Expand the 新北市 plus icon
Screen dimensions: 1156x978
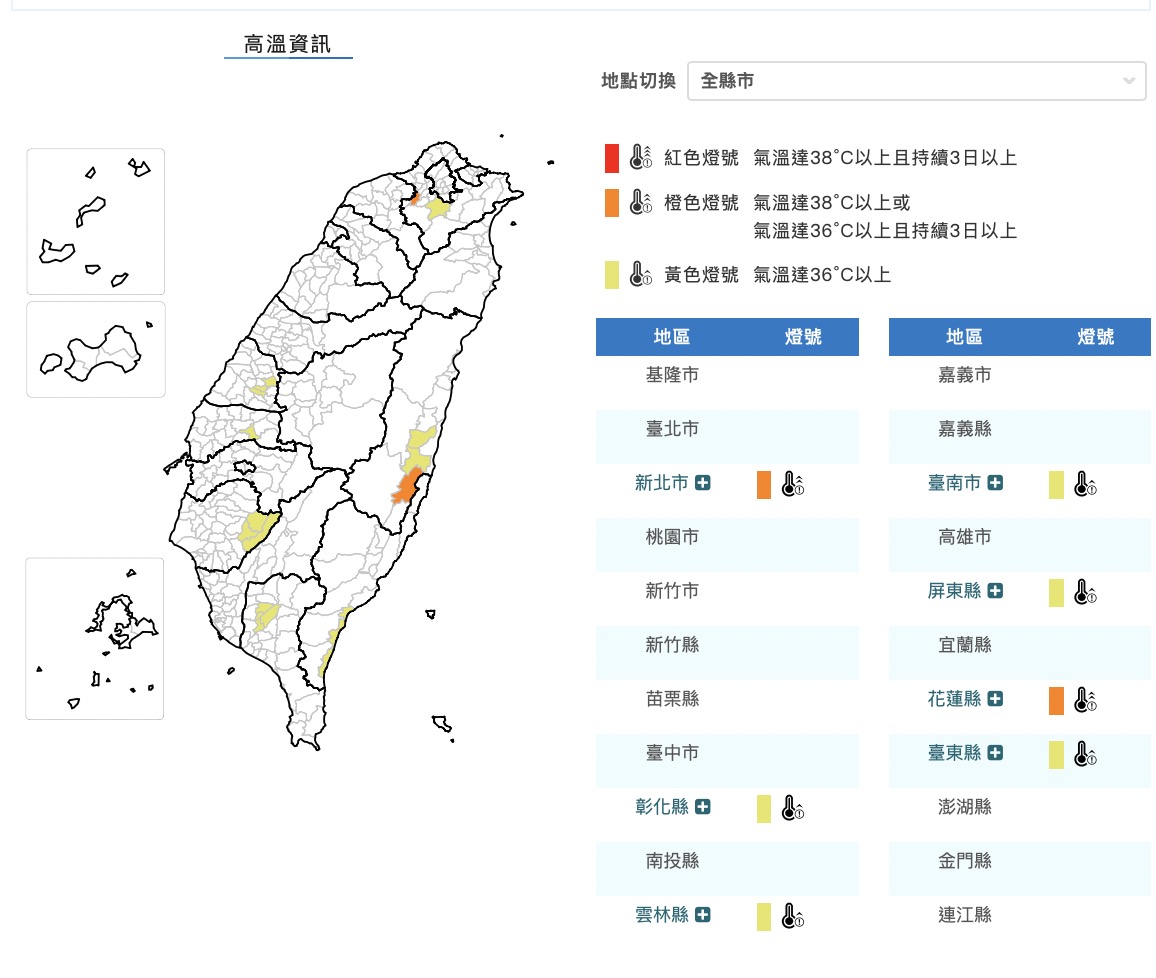(703, 483)
